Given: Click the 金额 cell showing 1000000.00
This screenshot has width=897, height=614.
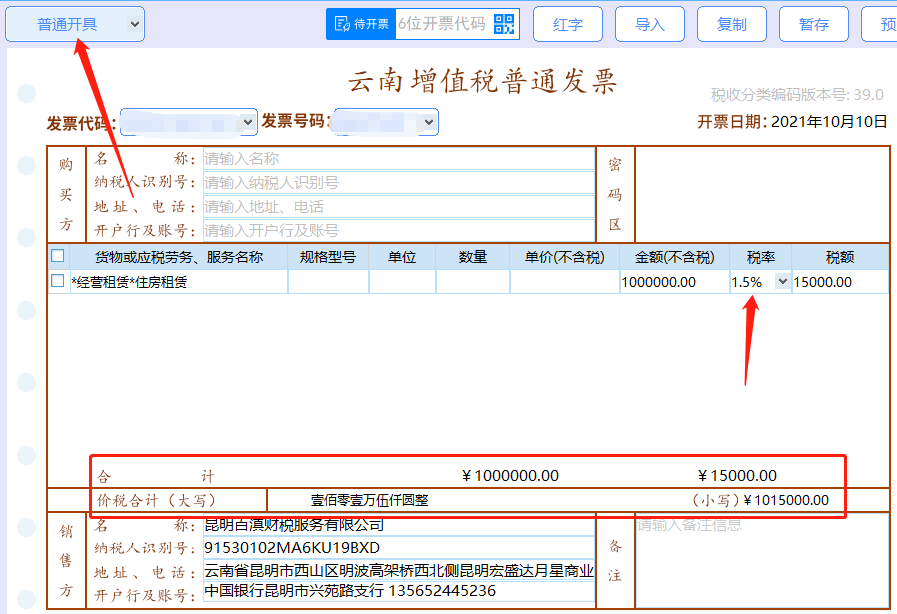Looking at the screenshot, I should pos(674,282).
